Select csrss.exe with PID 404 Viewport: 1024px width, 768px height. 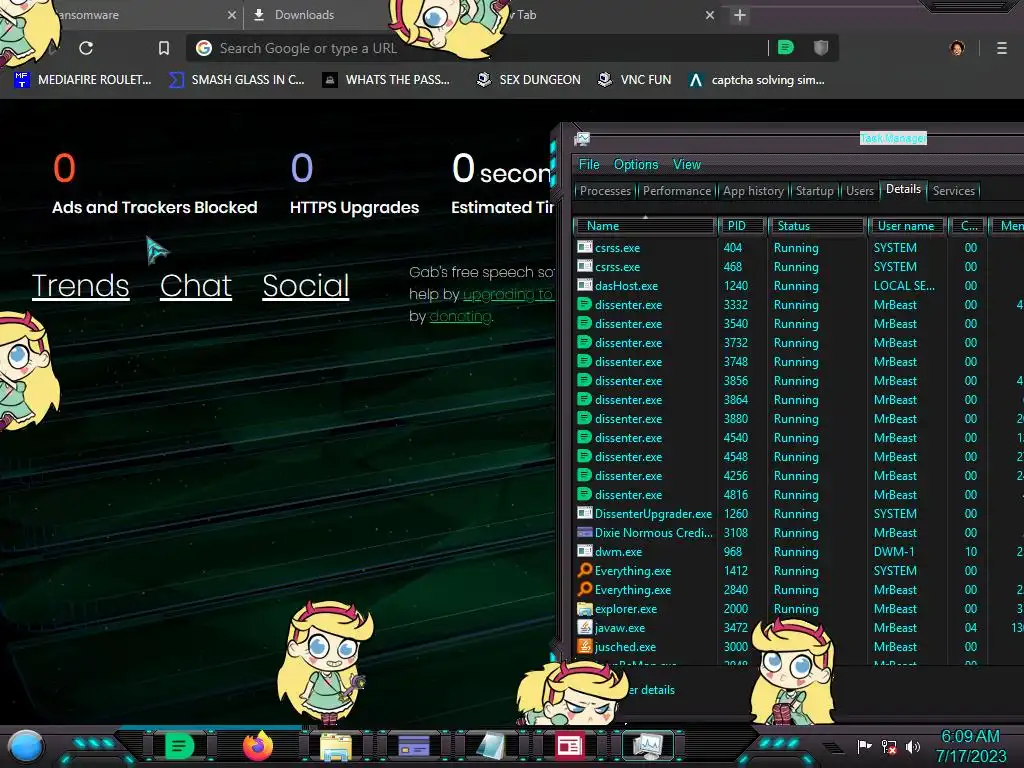point(797,248)
